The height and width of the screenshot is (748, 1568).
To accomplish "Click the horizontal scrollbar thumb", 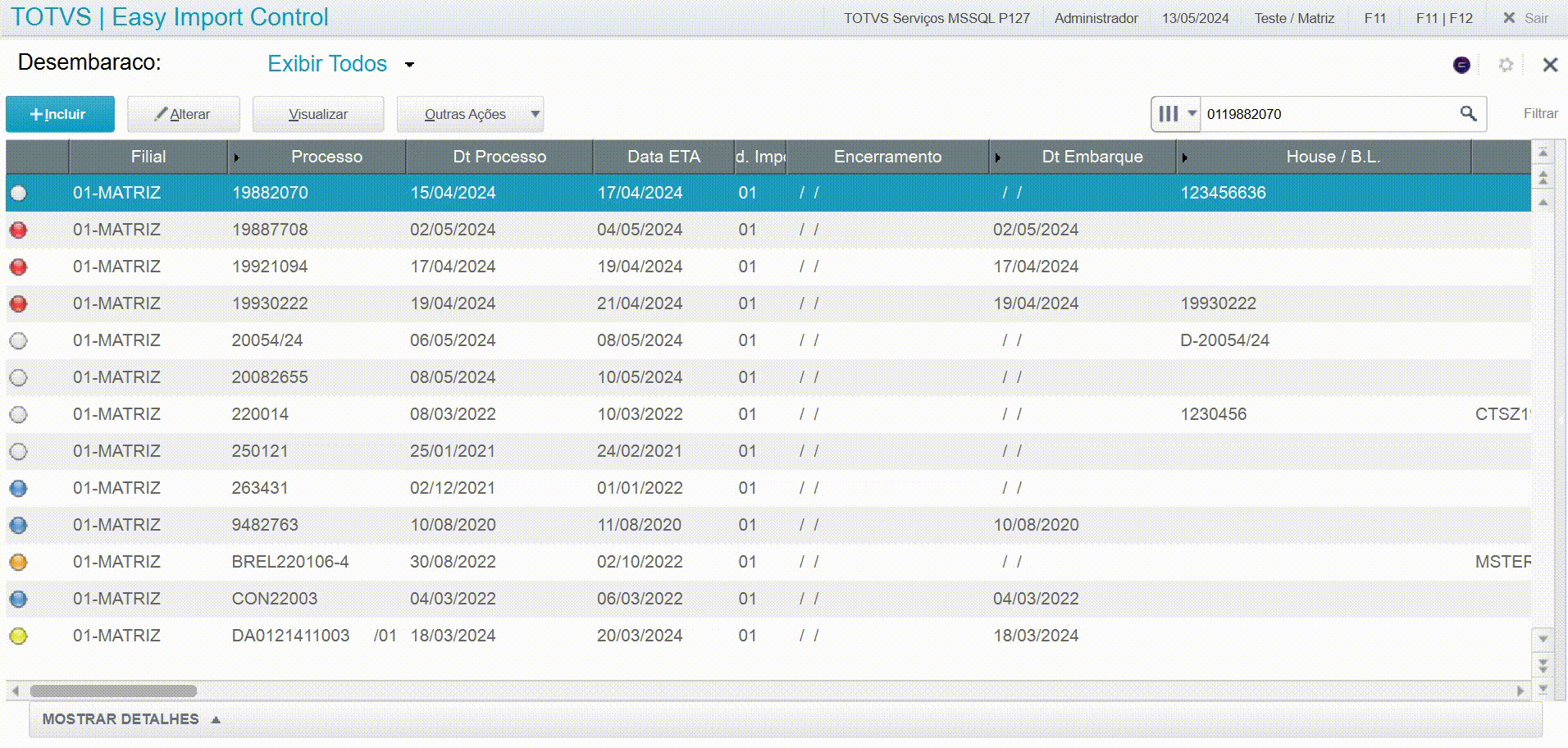I will (113, 691).
